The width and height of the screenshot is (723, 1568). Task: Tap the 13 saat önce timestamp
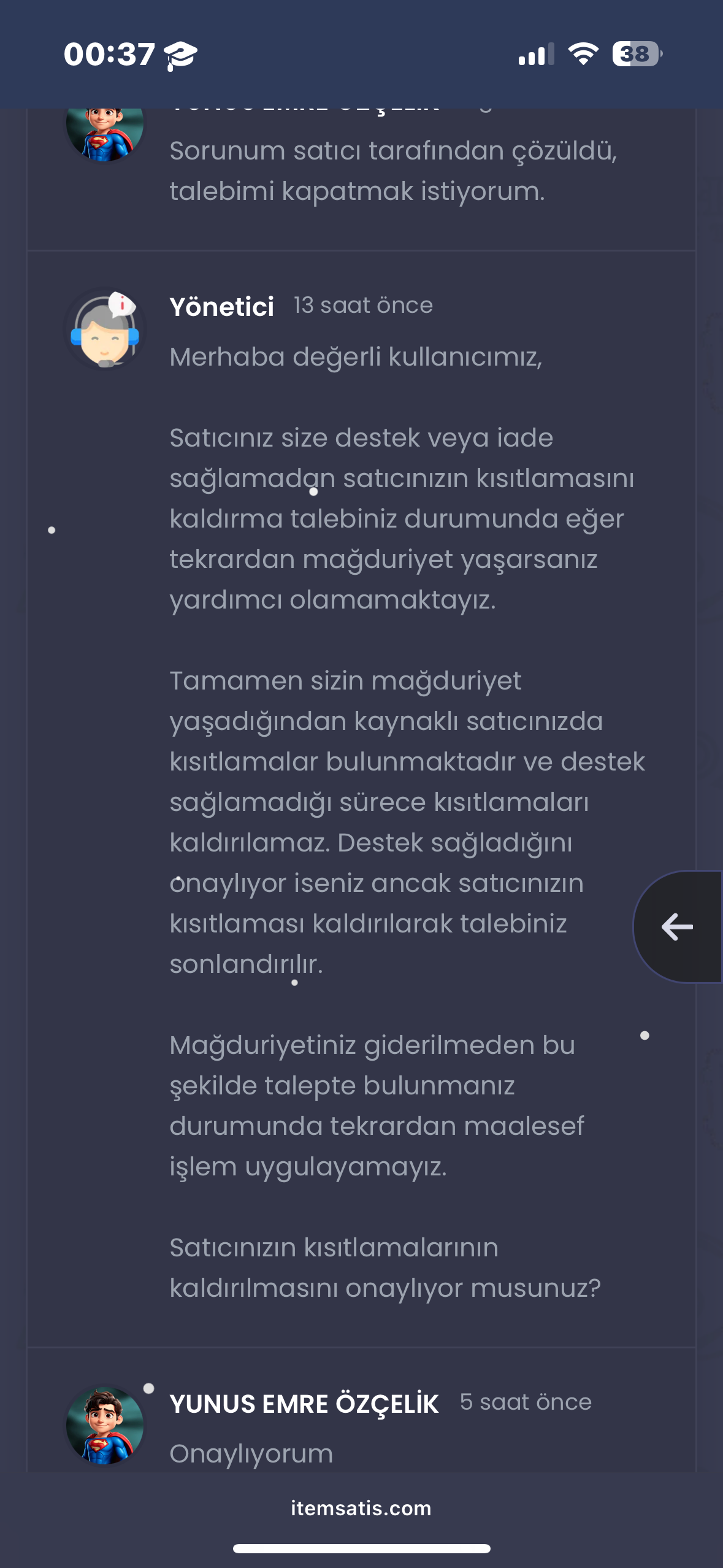coord(363,305)
